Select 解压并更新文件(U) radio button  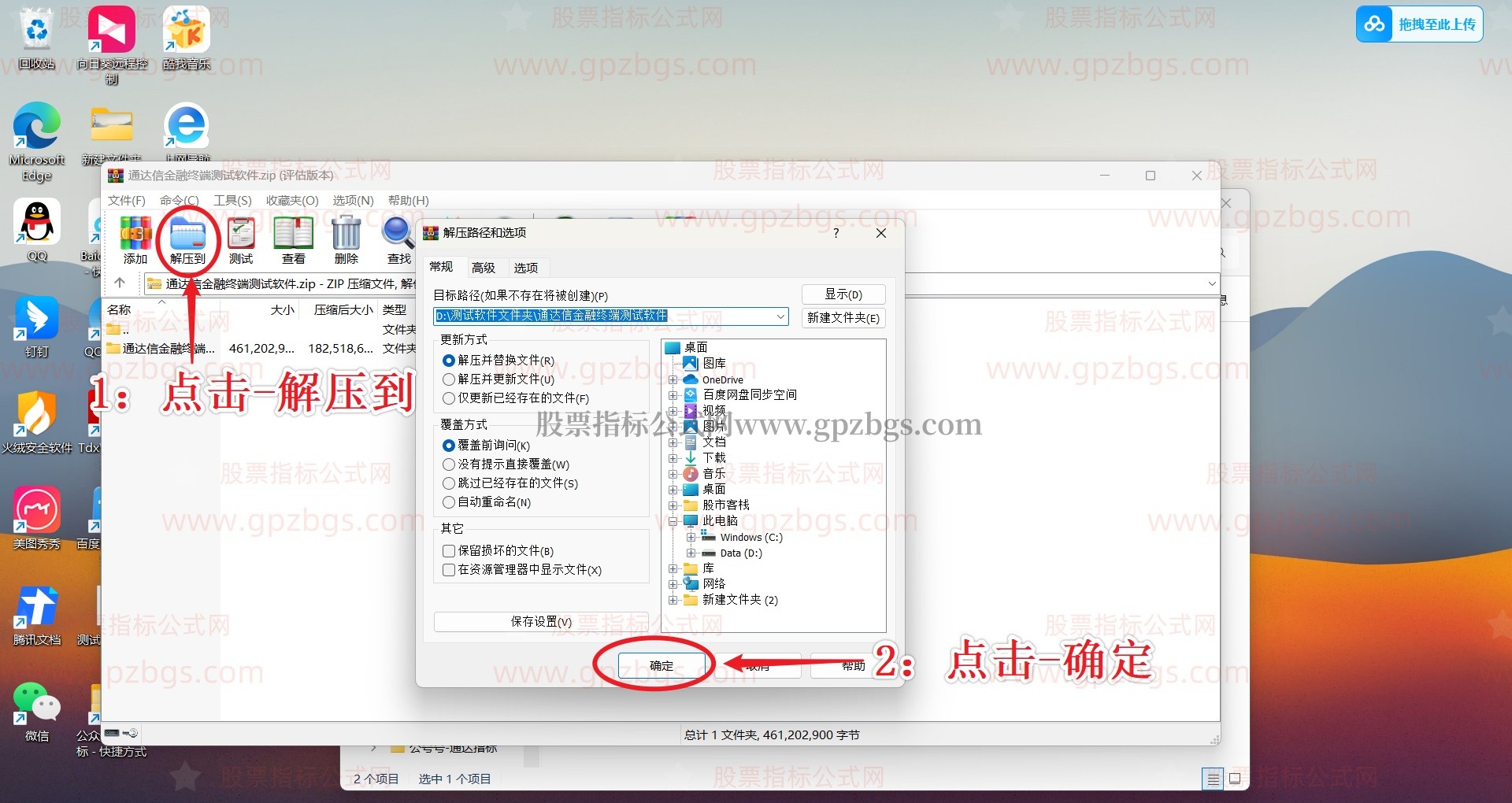coord(449,379)
